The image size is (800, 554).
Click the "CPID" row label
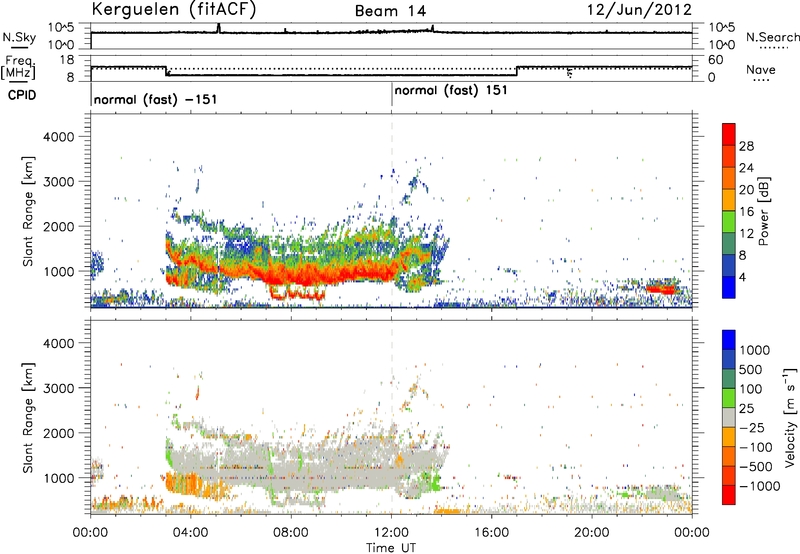coord(22,95)
